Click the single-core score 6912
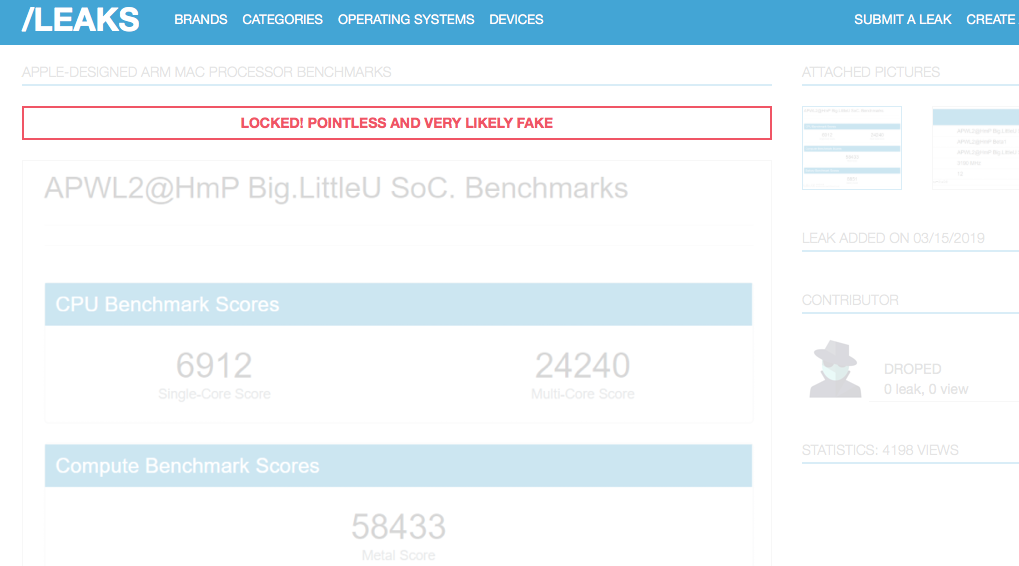 click(214, 365)
